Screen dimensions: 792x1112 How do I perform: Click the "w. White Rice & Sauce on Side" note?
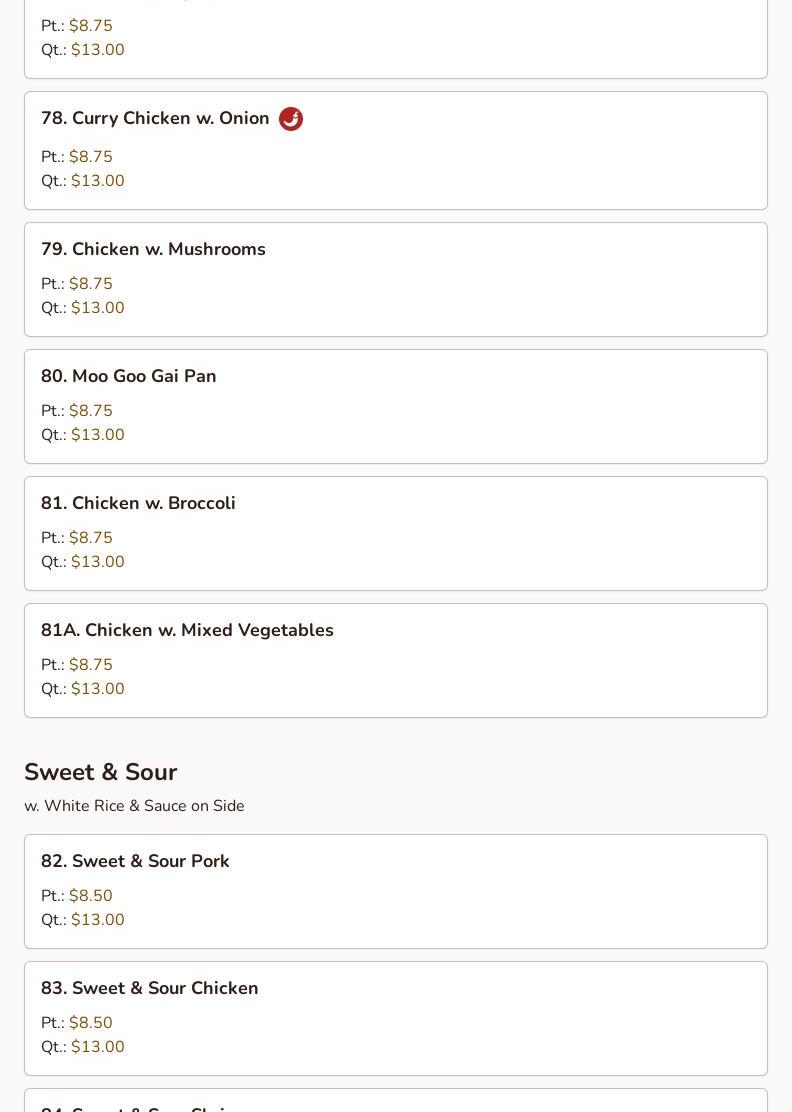pos(134,806)
